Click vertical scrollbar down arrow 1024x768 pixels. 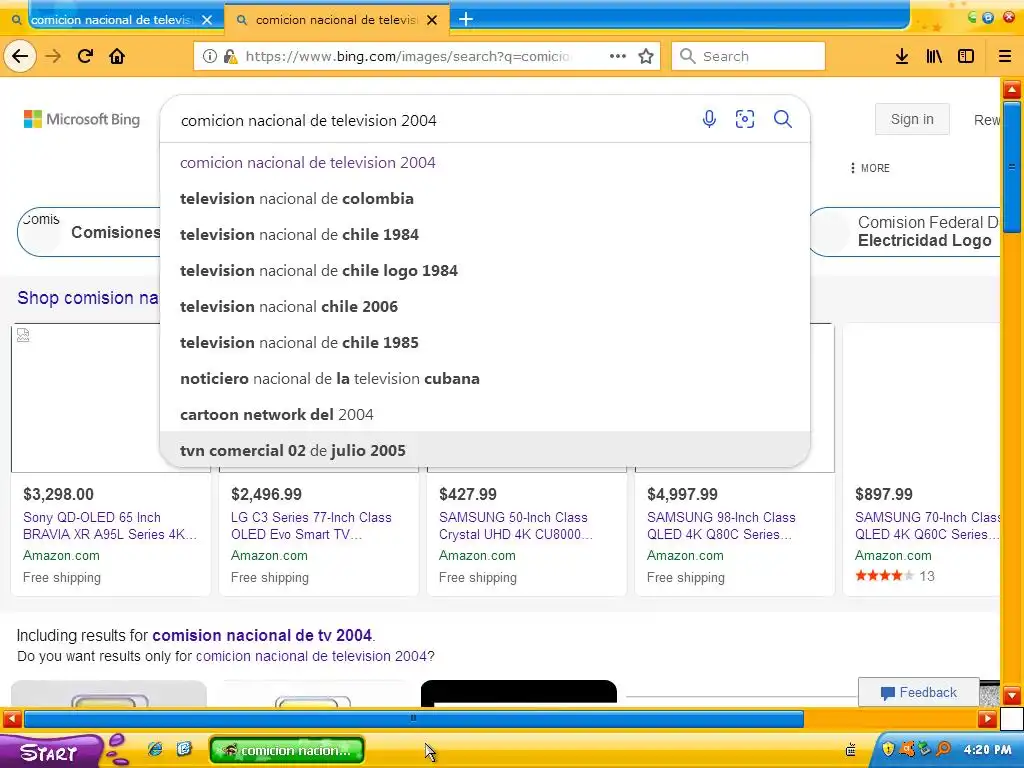click(1012, 696)
